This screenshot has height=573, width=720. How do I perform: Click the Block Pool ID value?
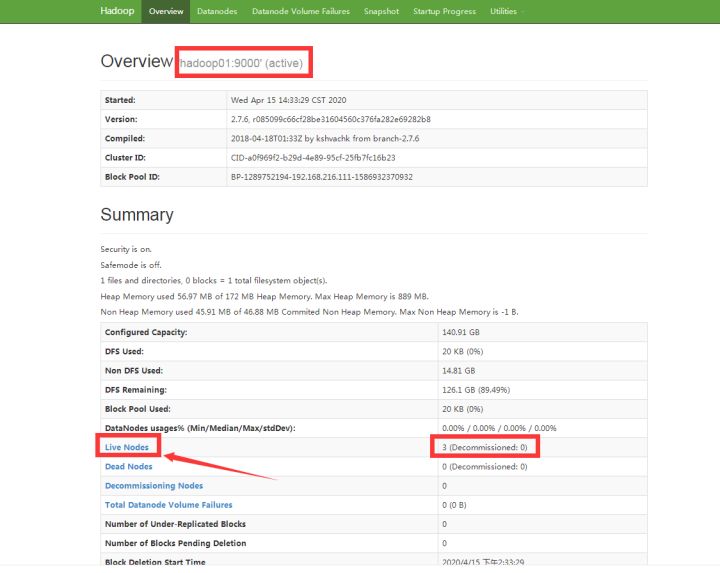point(322,177)
